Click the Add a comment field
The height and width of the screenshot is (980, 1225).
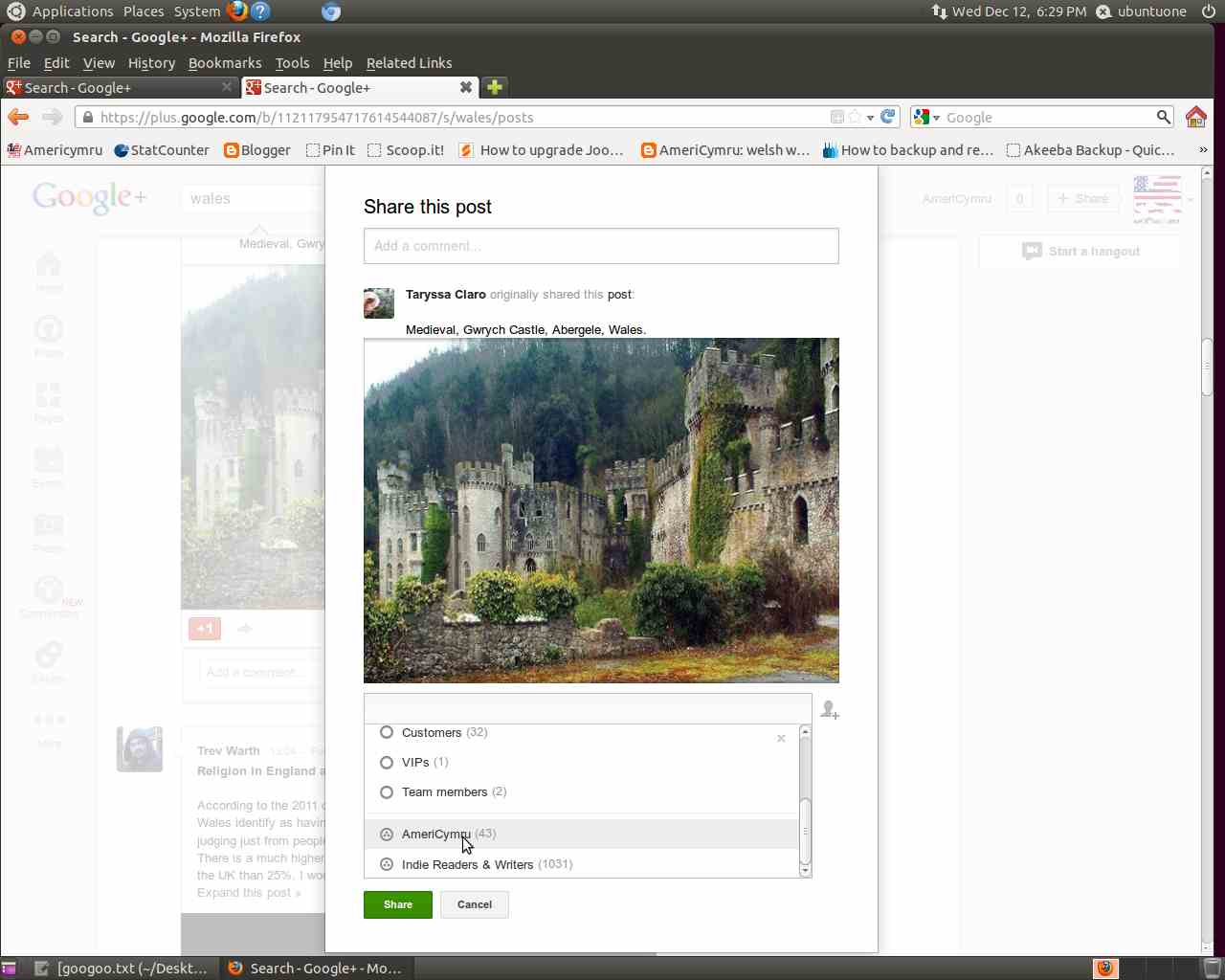(x=601, y=246)
